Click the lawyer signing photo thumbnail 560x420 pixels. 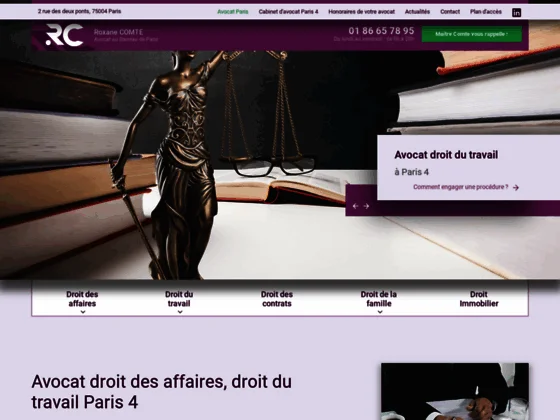[455, 391]
